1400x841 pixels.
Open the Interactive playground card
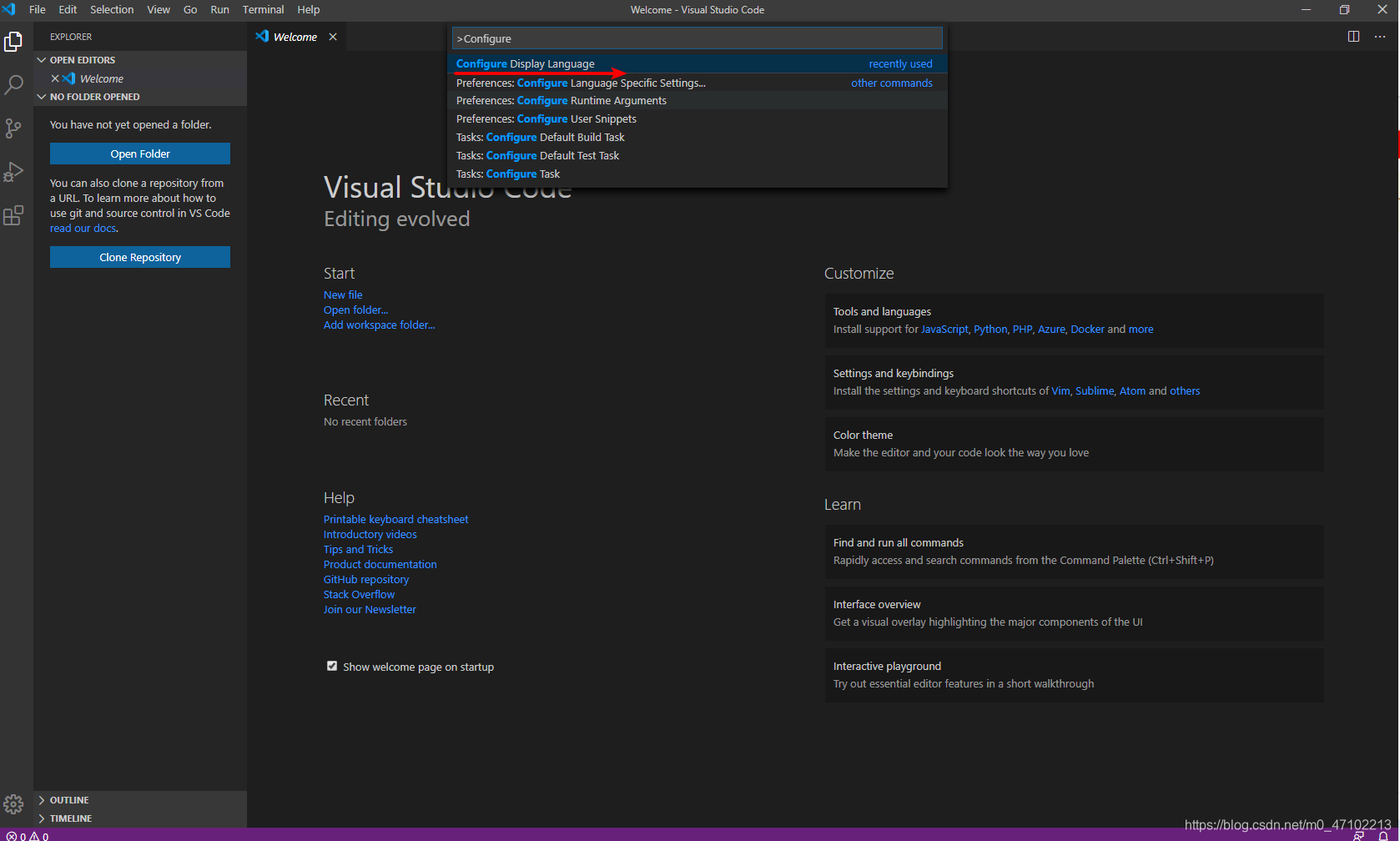point(1074,675)
